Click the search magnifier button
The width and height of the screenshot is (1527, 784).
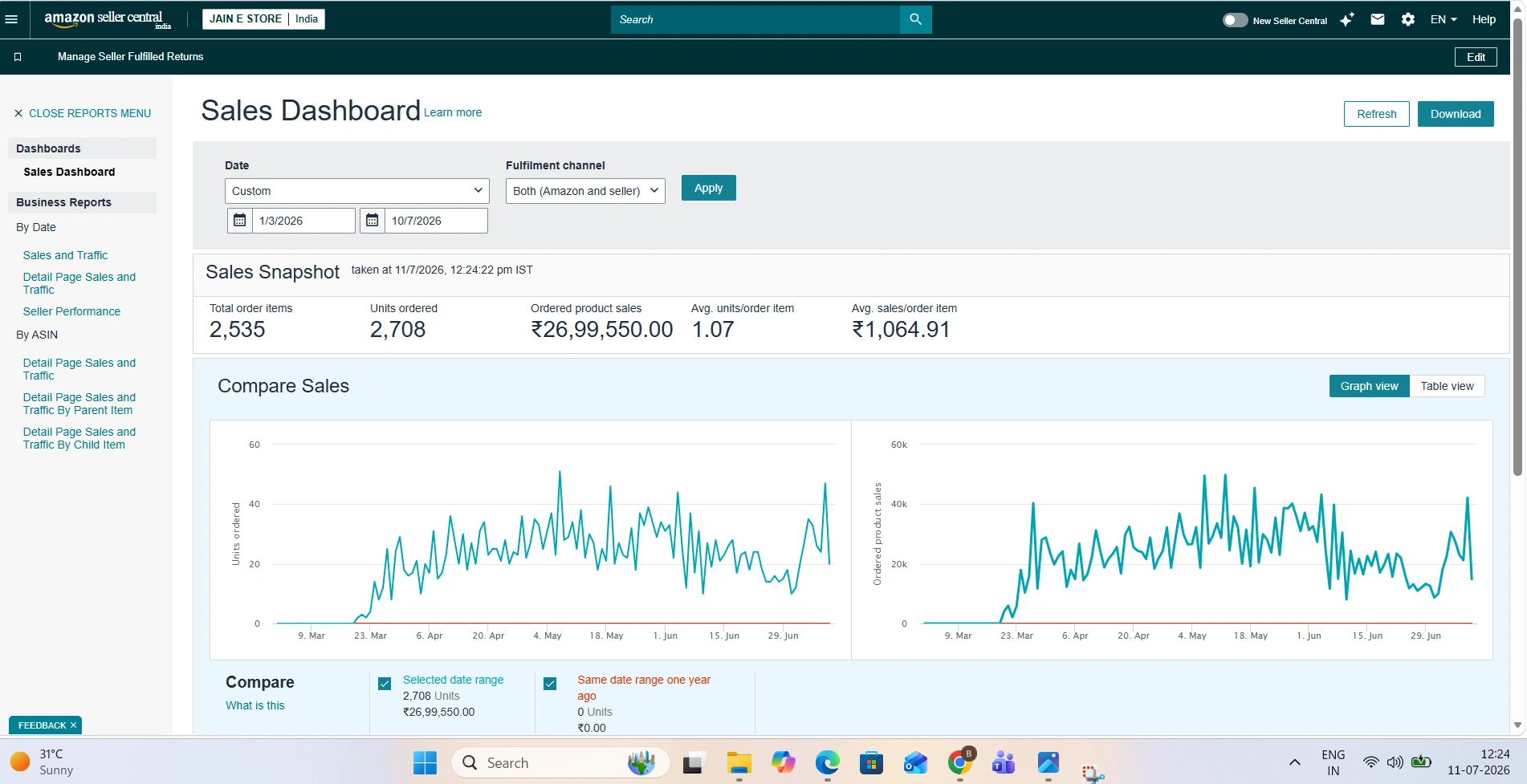(915, 19)
